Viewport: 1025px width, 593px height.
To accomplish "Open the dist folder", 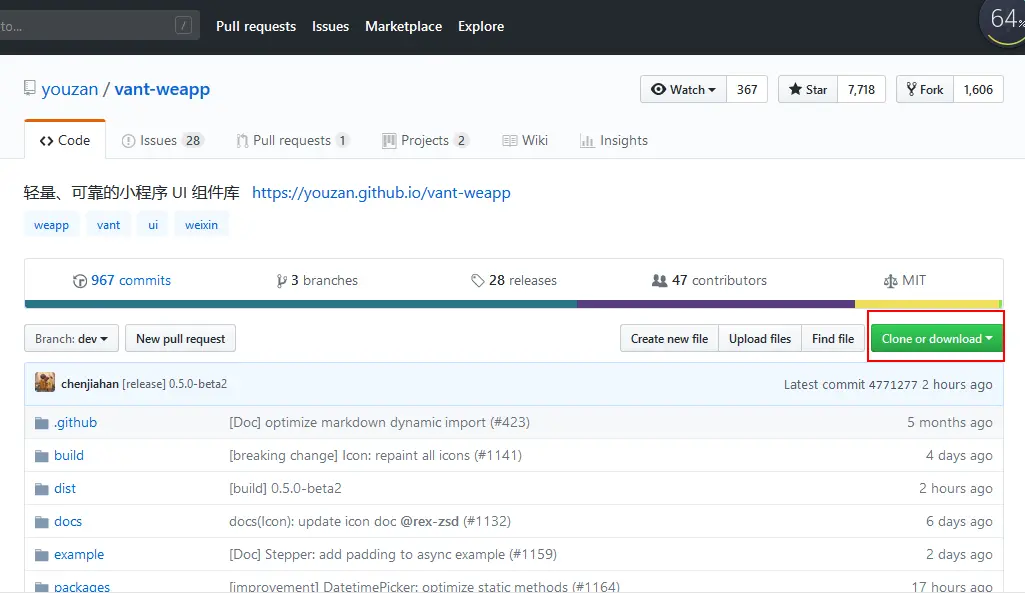I will 65,488.
